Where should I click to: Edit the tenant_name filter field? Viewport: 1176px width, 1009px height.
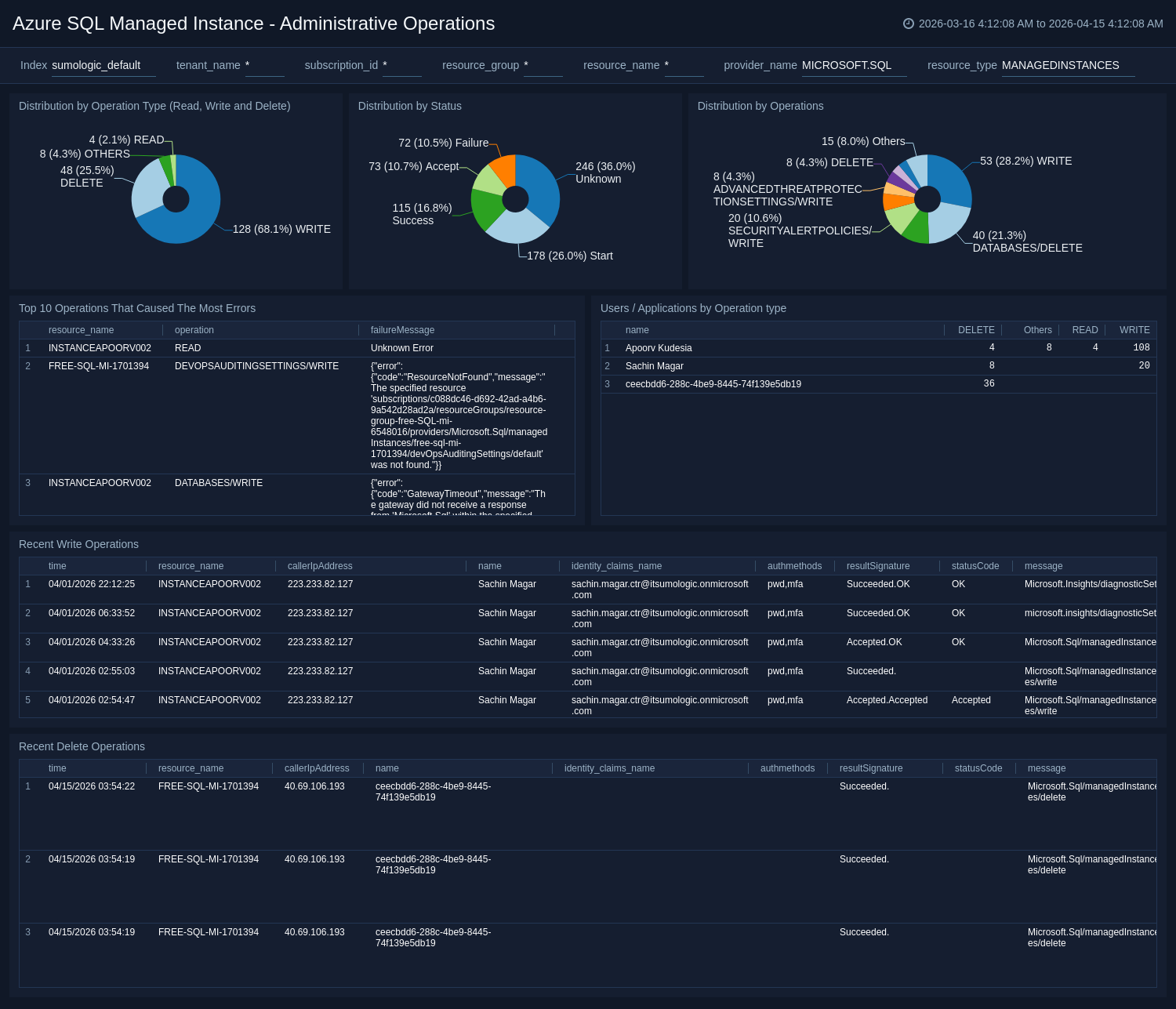264,65
